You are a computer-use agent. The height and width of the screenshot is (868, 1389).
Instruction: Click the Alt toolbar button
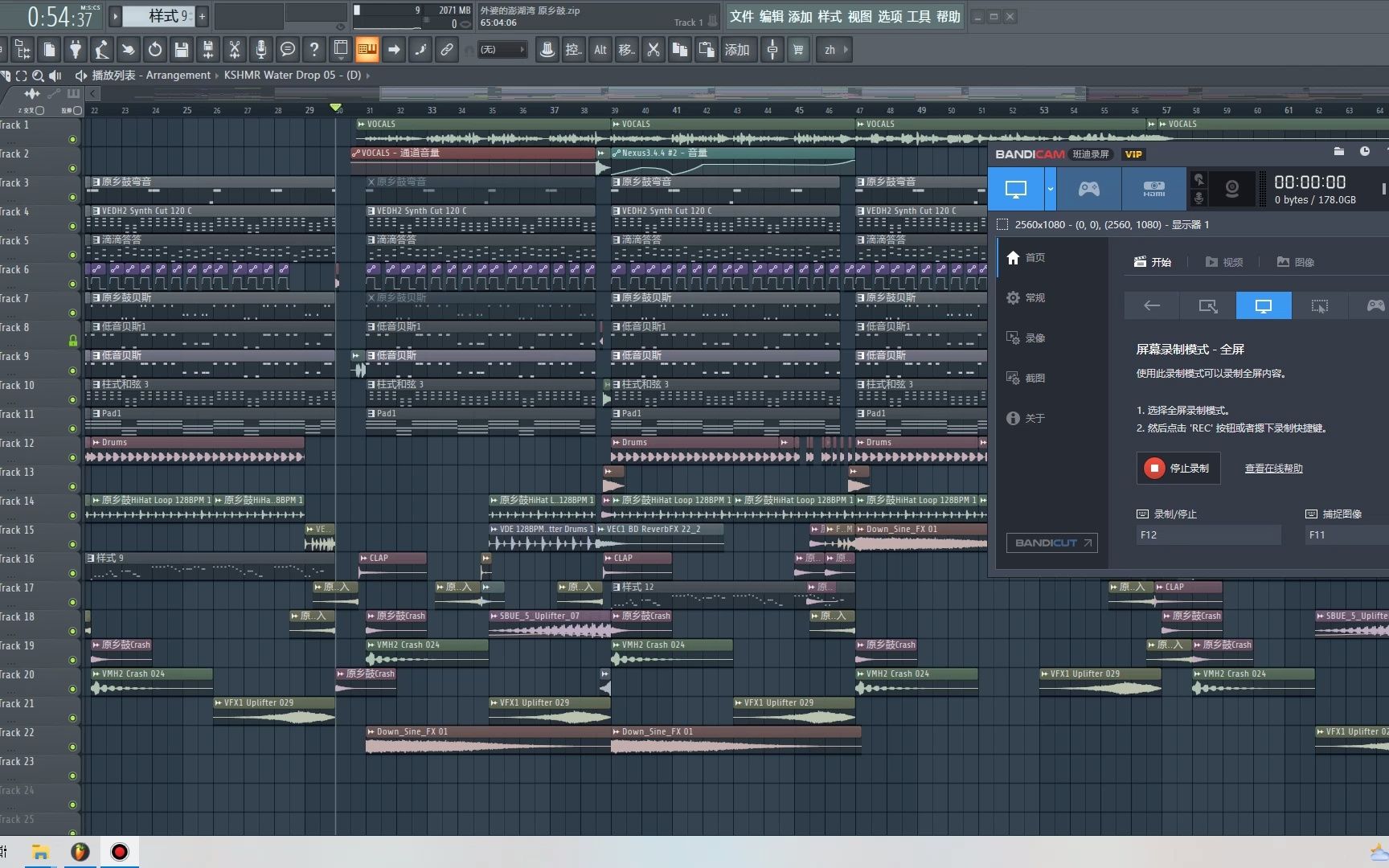pos(600,50)
